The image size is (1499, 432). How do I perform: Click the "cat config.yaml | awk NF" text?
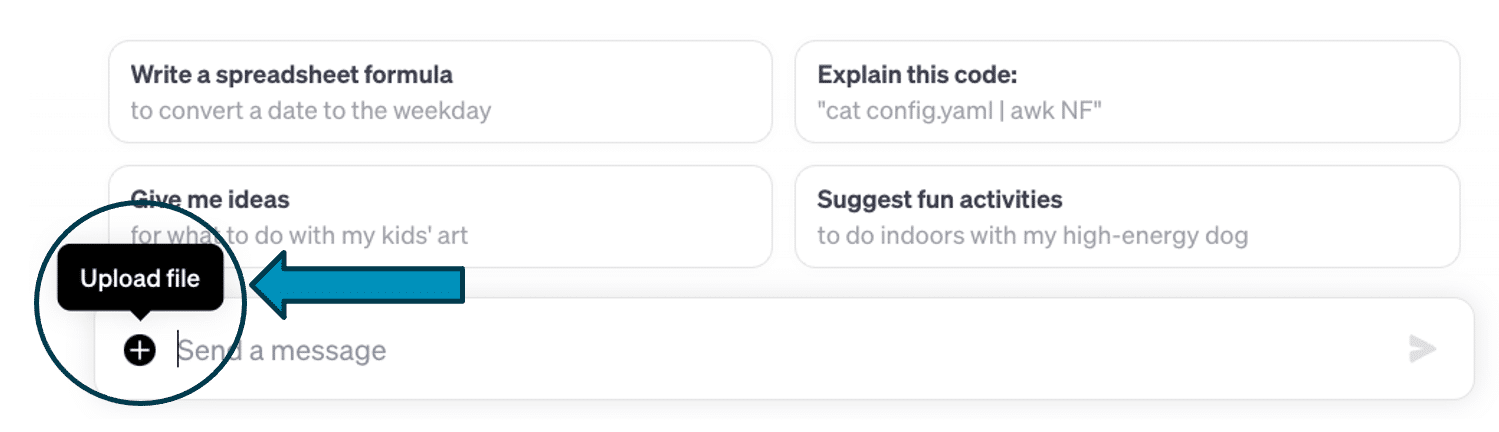(x=959, y=110)
